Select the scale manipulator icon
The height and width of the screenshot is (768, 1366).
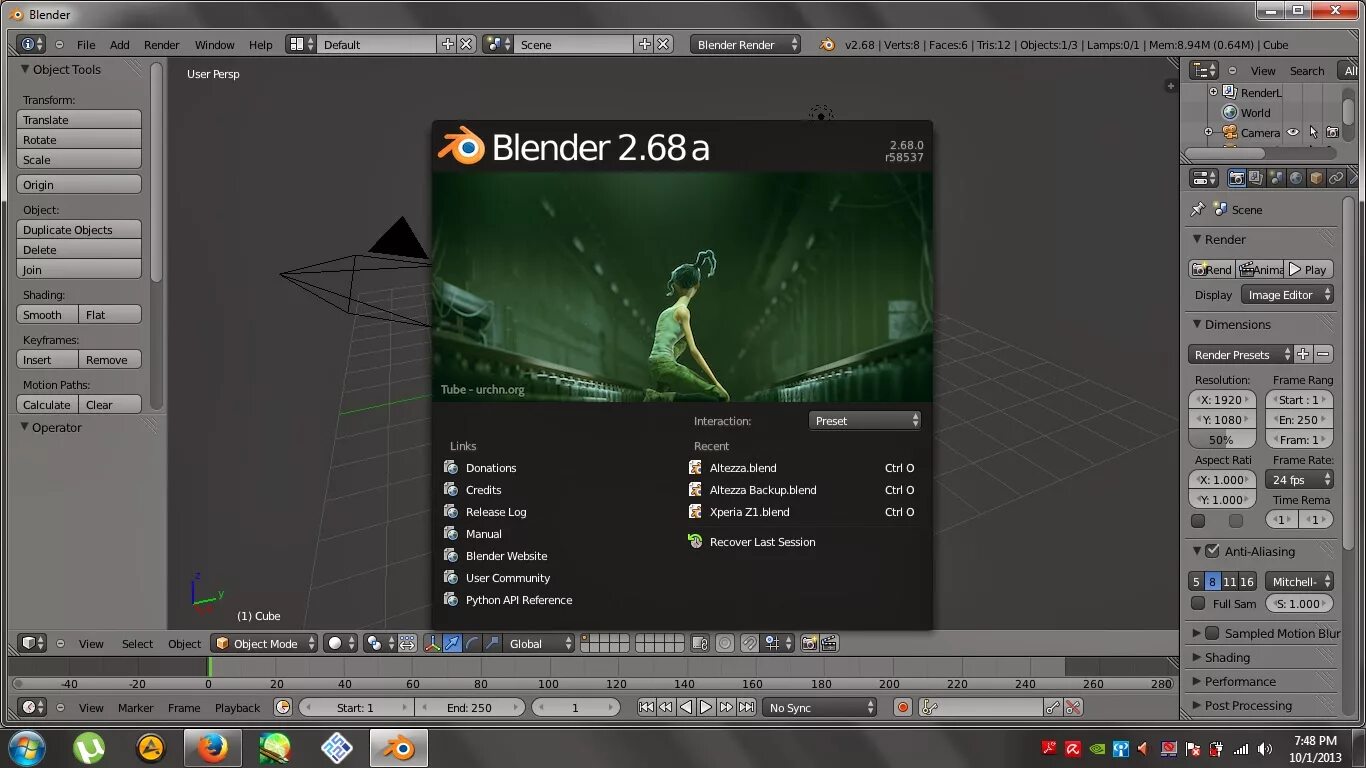(x=491, y=643)
